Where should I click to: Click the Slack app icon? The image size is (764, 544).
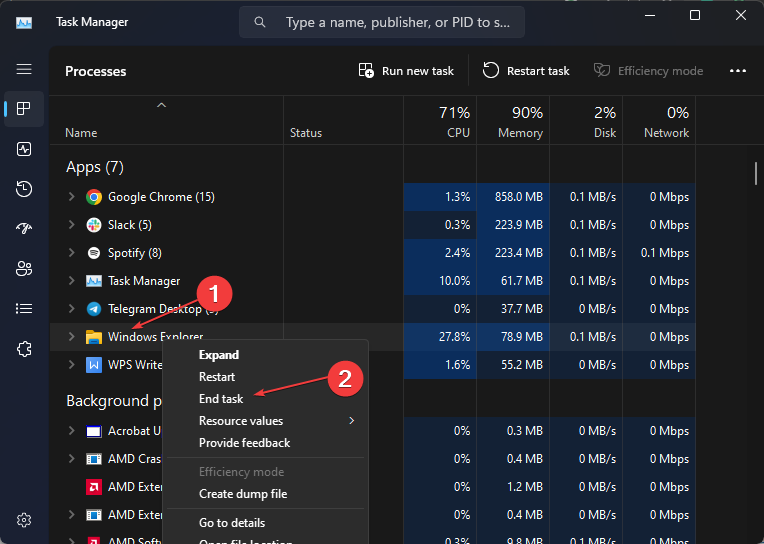coord(94,225)
